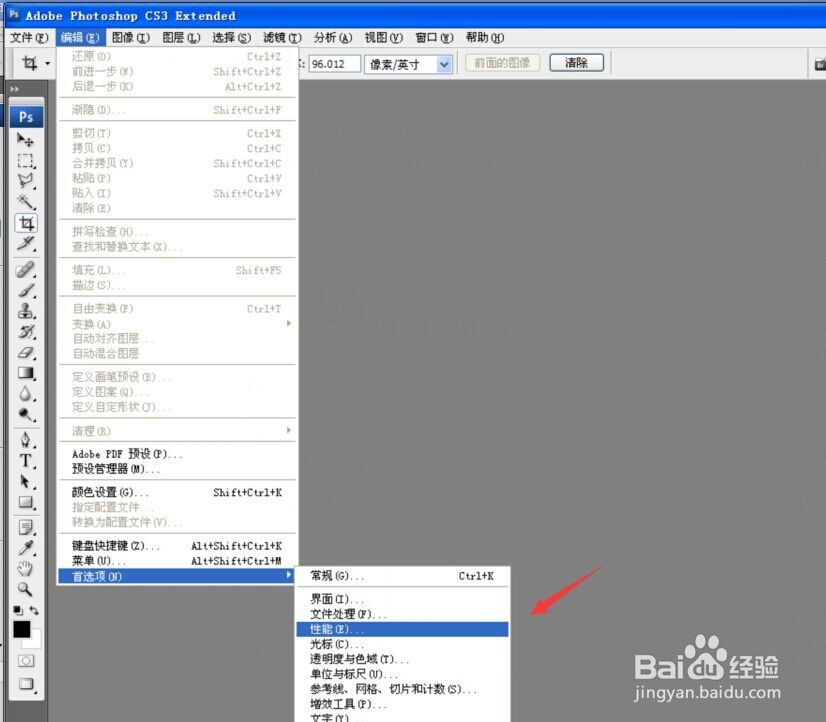Open Preset Manager from Edit menu
This screenshot has height=722, width=826.
pyautogui.click(x=178, y=469)
